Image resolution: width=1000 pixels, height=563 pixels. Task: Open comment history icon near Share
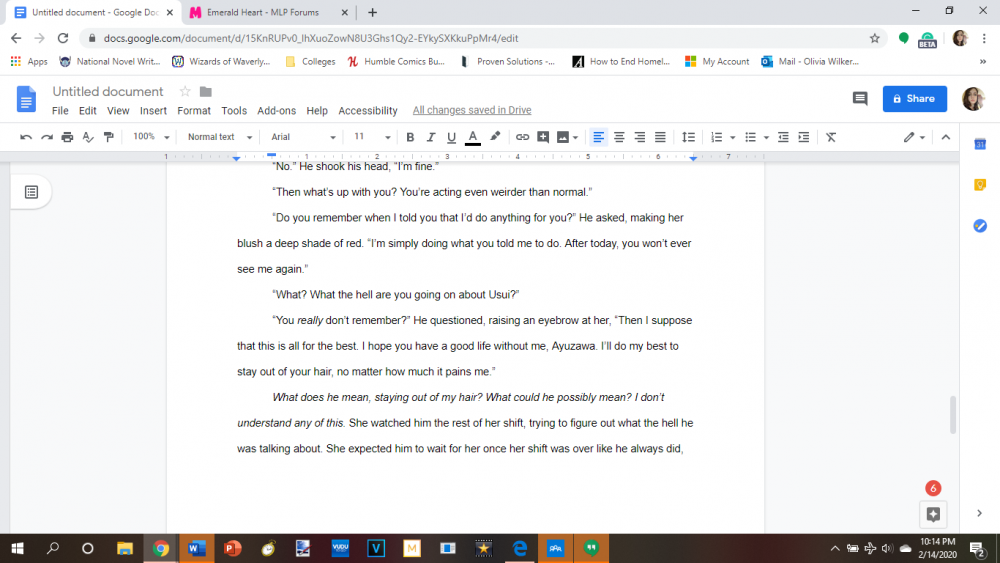tap(860, 99)
